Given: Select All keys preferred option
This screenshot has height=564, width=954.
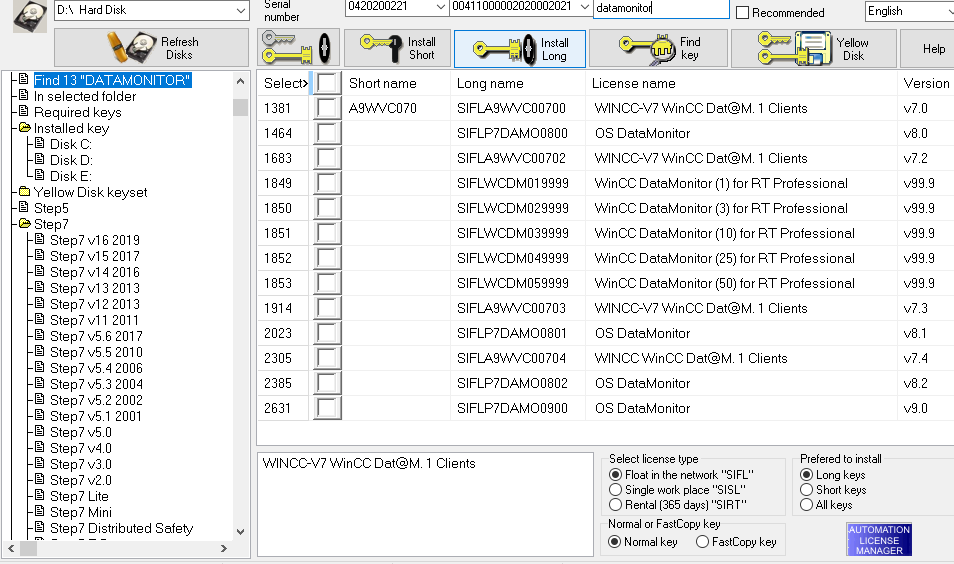Looking at the screenshot, I should pos(806,505).
